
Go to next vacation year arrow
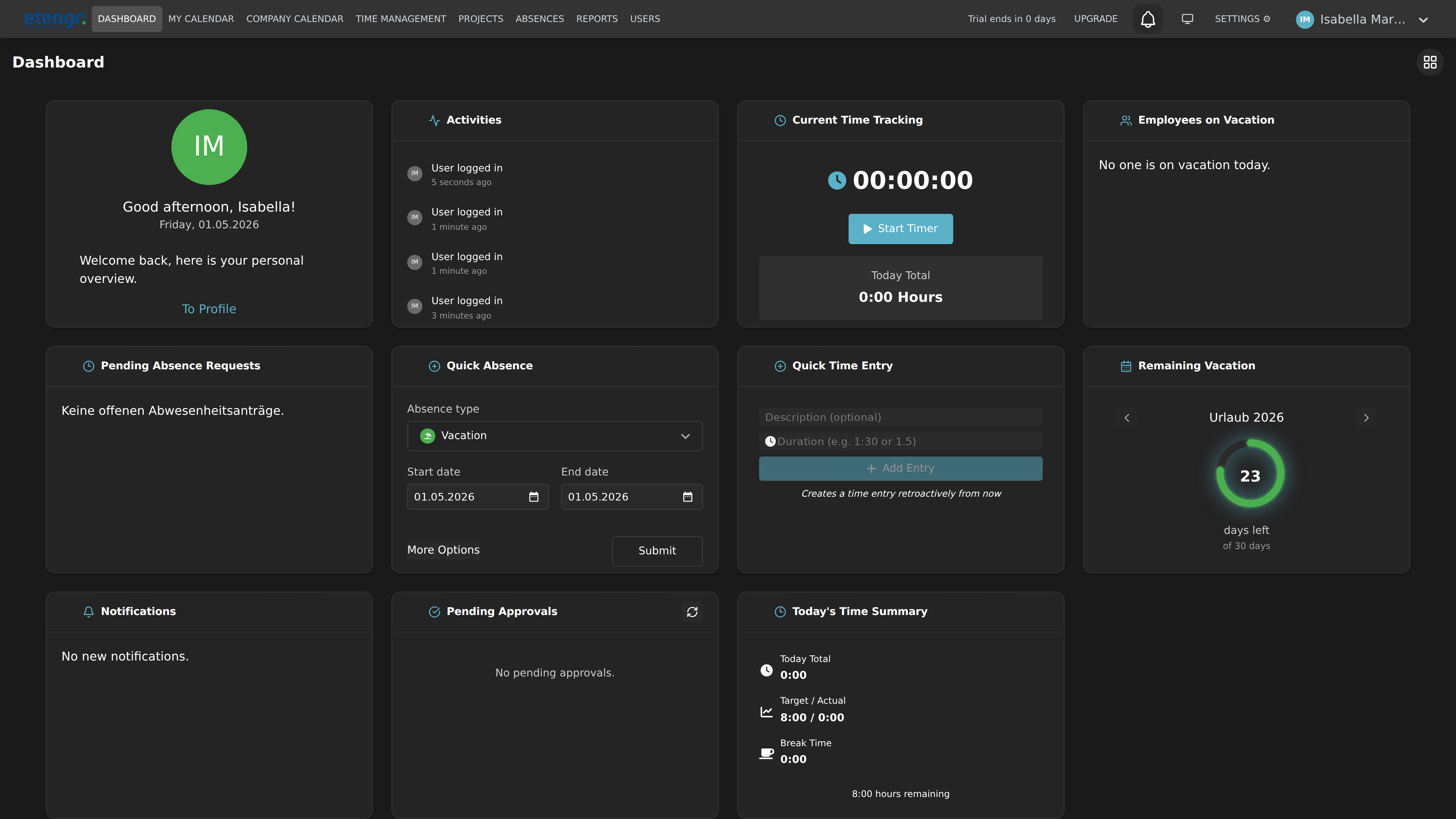coord(1366,418)
